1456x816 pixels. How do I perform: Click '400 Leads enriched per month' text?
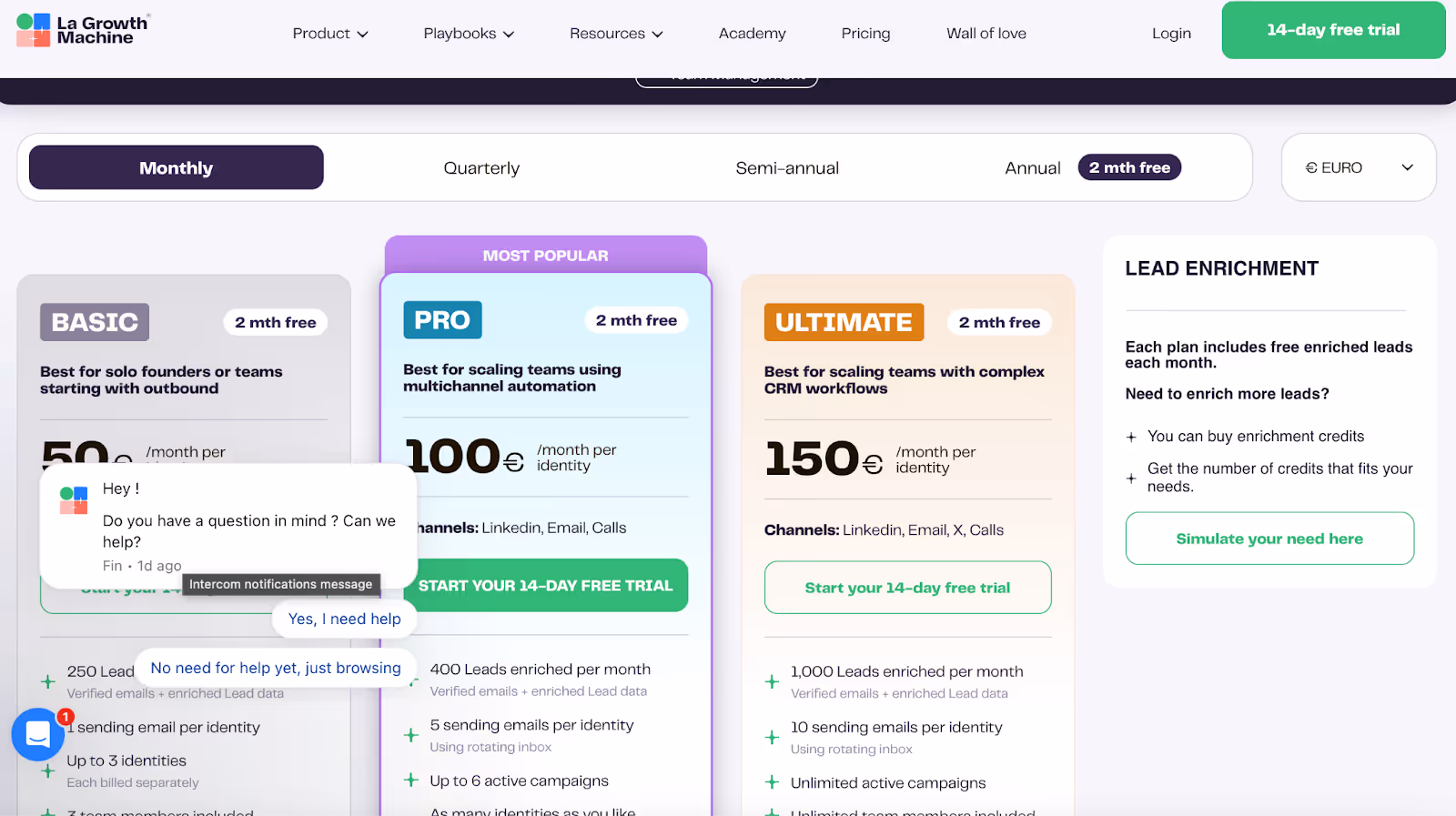(x=541, y=670)
